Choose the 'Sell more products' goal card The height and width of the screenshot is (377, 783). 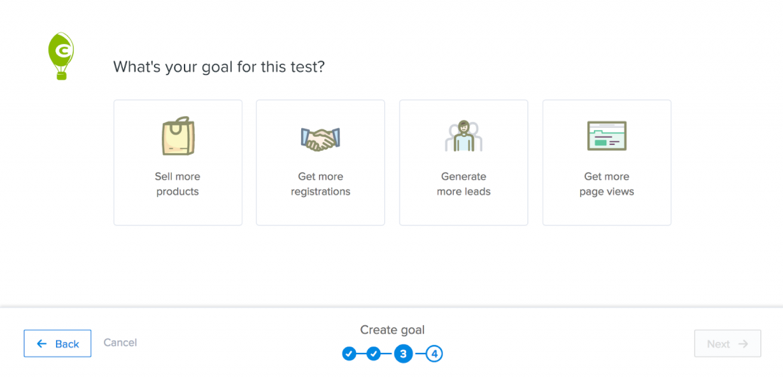click(x=178, y=162)
